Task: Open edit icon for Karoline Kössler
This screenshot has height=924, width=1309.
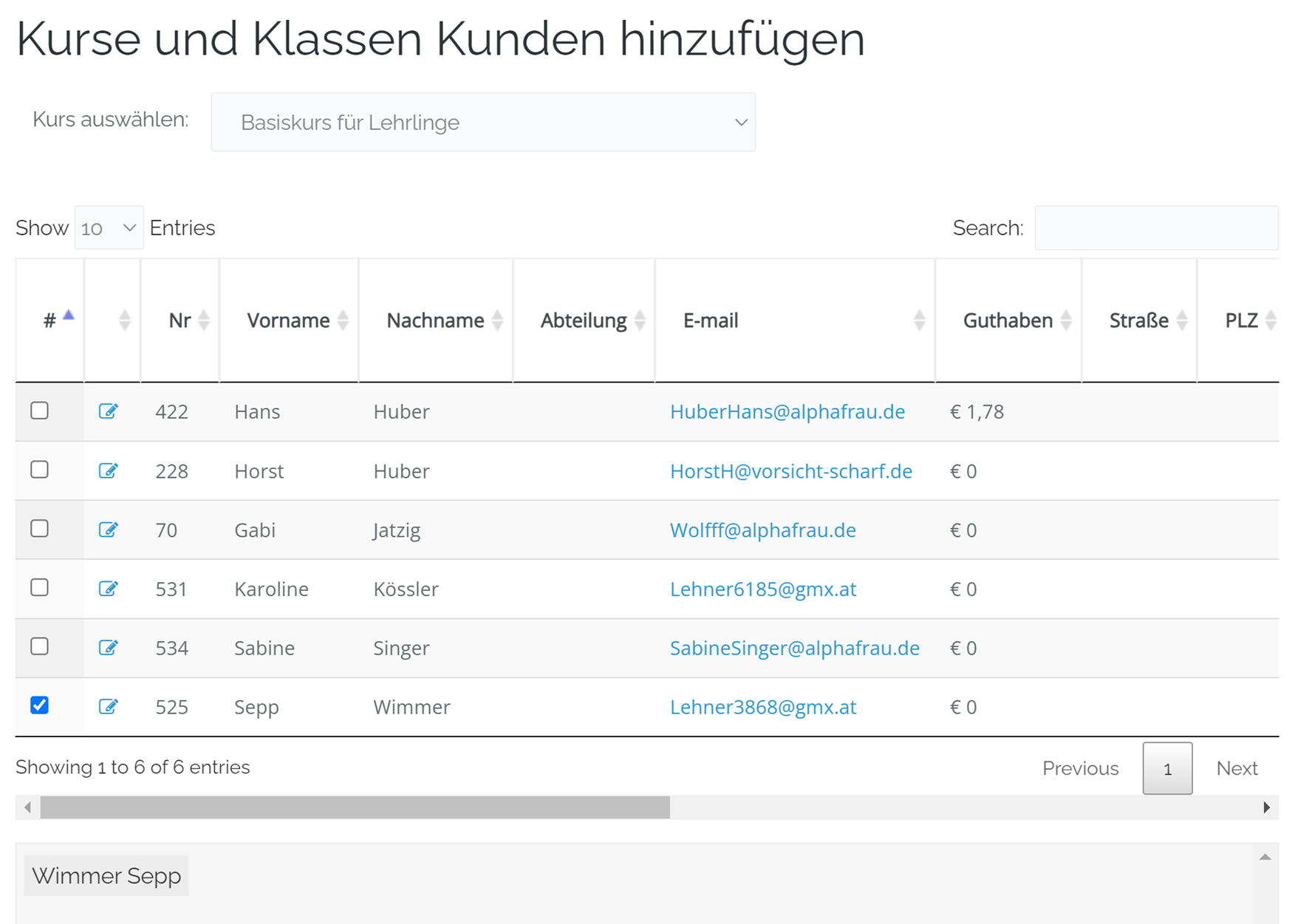Action: [x=108, y=589]
